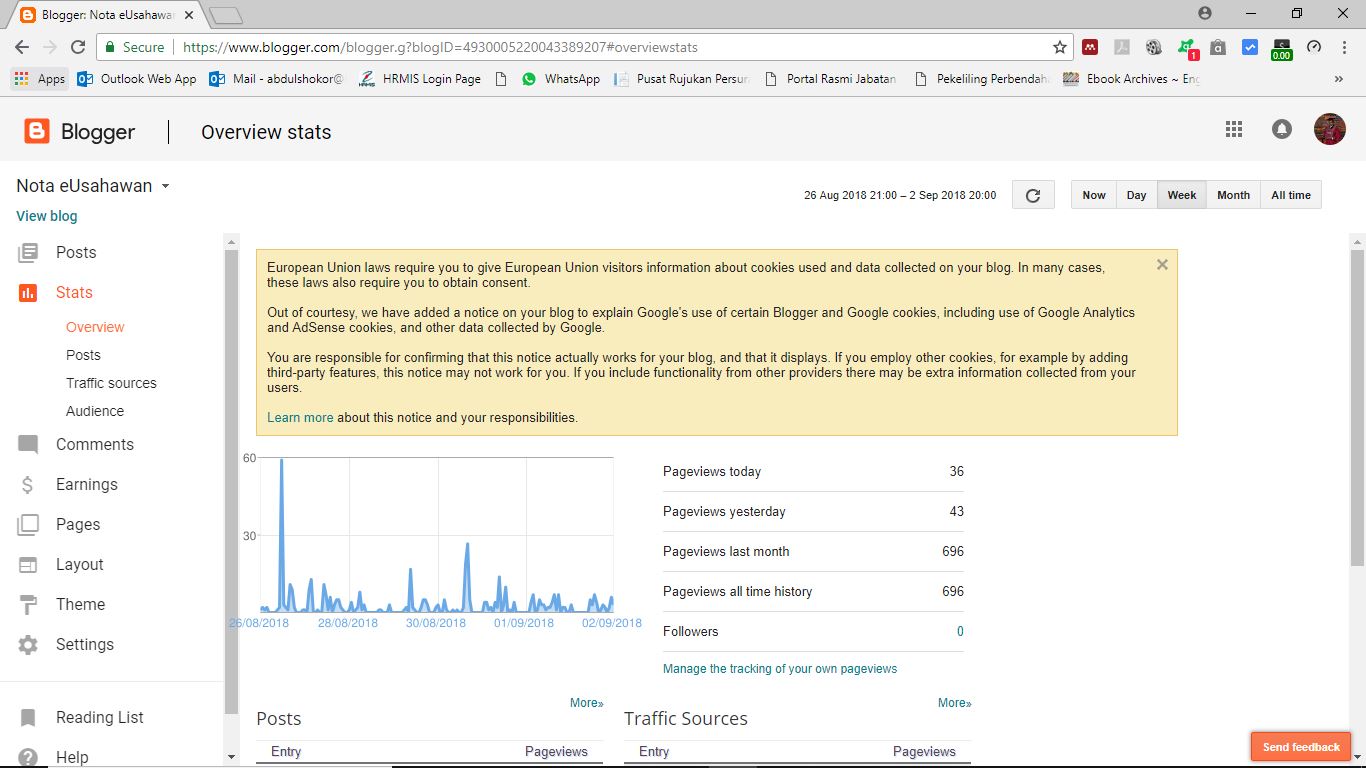The height and width of the screenshot is (768, 1366).
Task: Click Manage the tracking of your own pageviews
Action: (780, 668)
